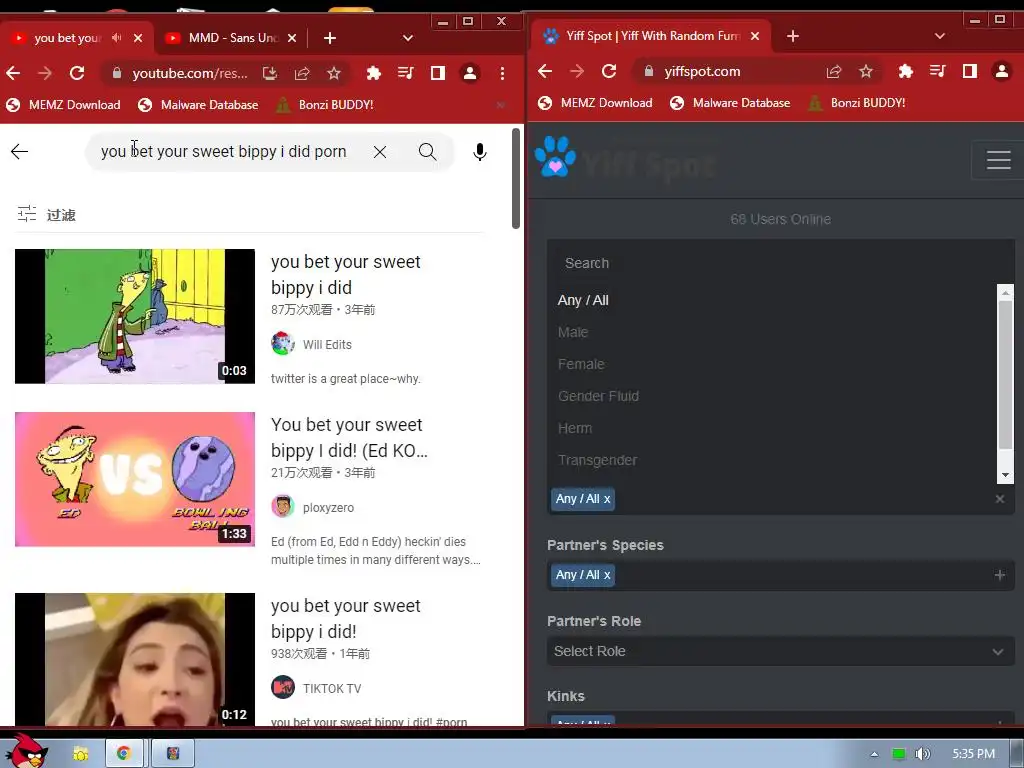Open the Select Role dropdown
The image size is (1024, 768).
780,651
